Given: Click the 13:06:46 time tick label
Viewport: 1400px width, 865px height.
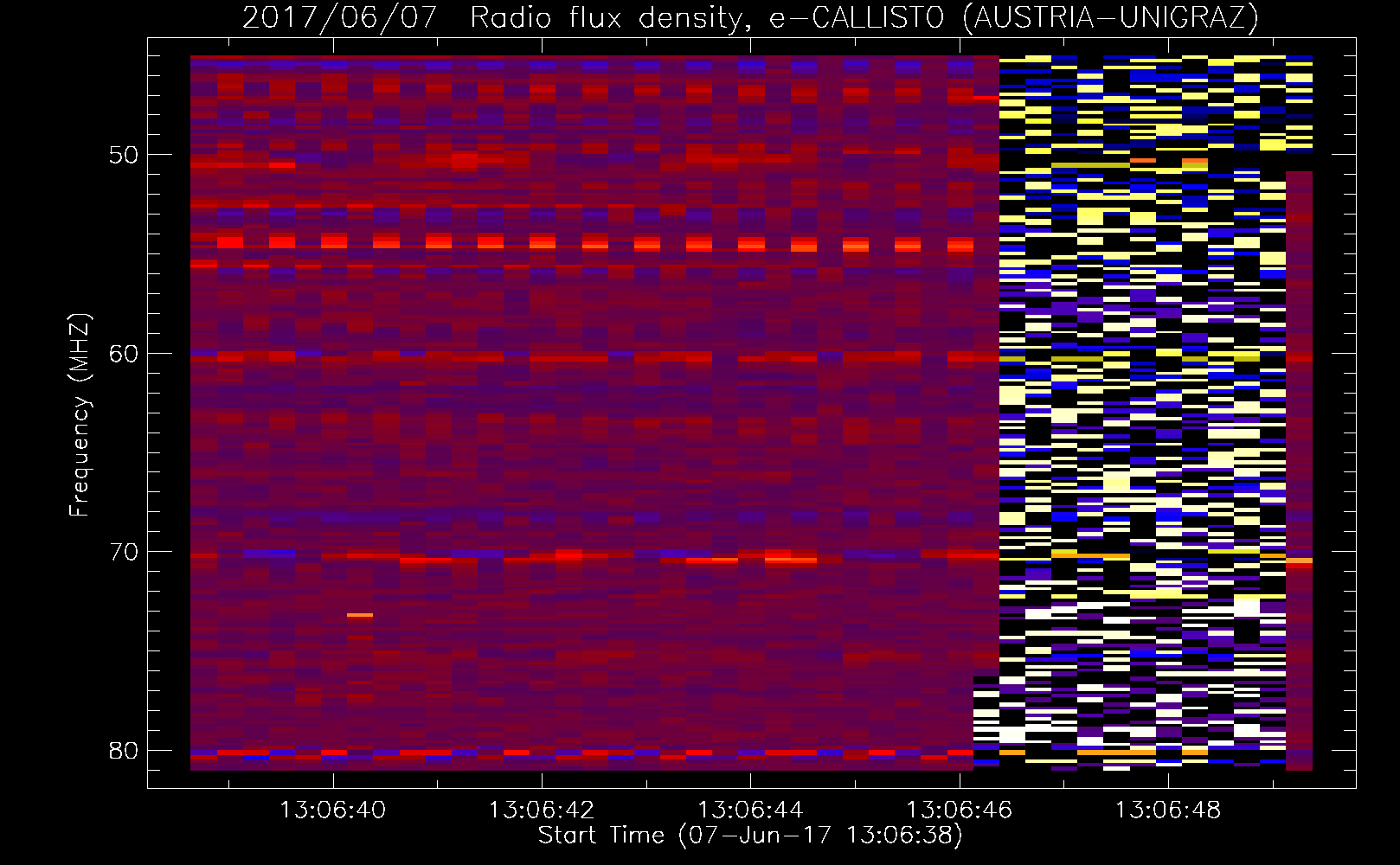Looking at the screenshot, I should [x=959, y=810].
